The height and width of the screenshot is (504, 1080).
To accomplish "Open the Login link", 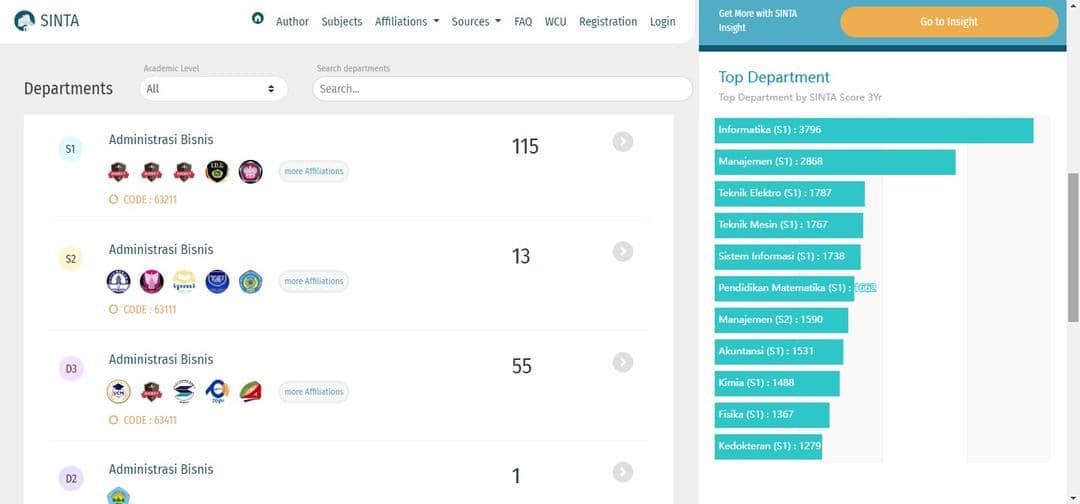I will pyautogui.click(x=662, y=21).
